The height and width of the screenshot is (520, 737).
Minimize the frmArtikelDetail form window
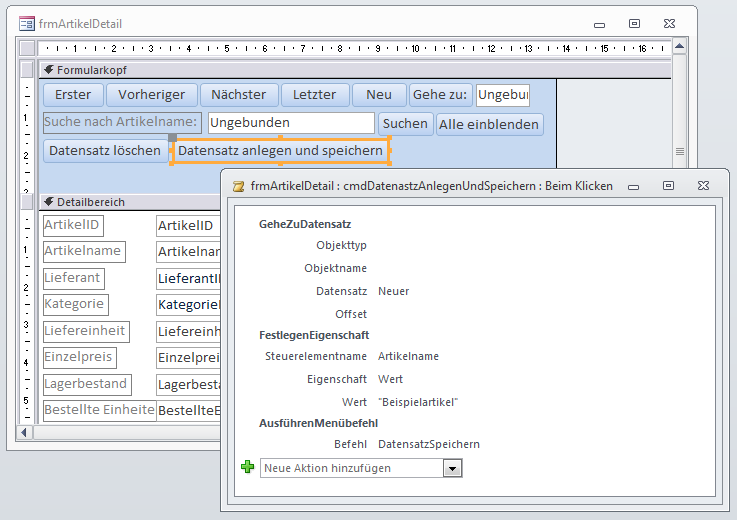(599, 24)
